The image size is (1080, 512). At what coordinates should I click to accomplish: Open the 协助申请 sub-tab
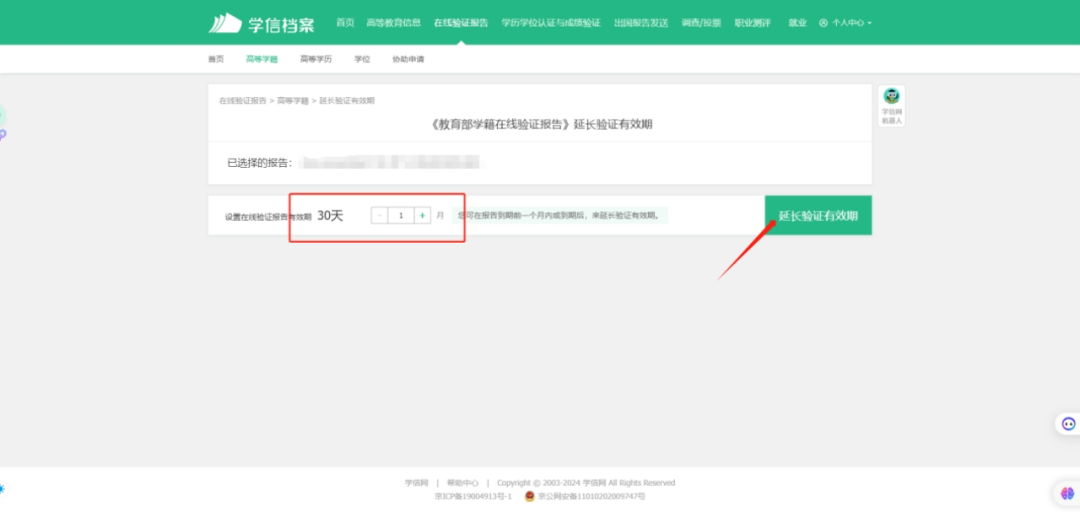[408, 59]
